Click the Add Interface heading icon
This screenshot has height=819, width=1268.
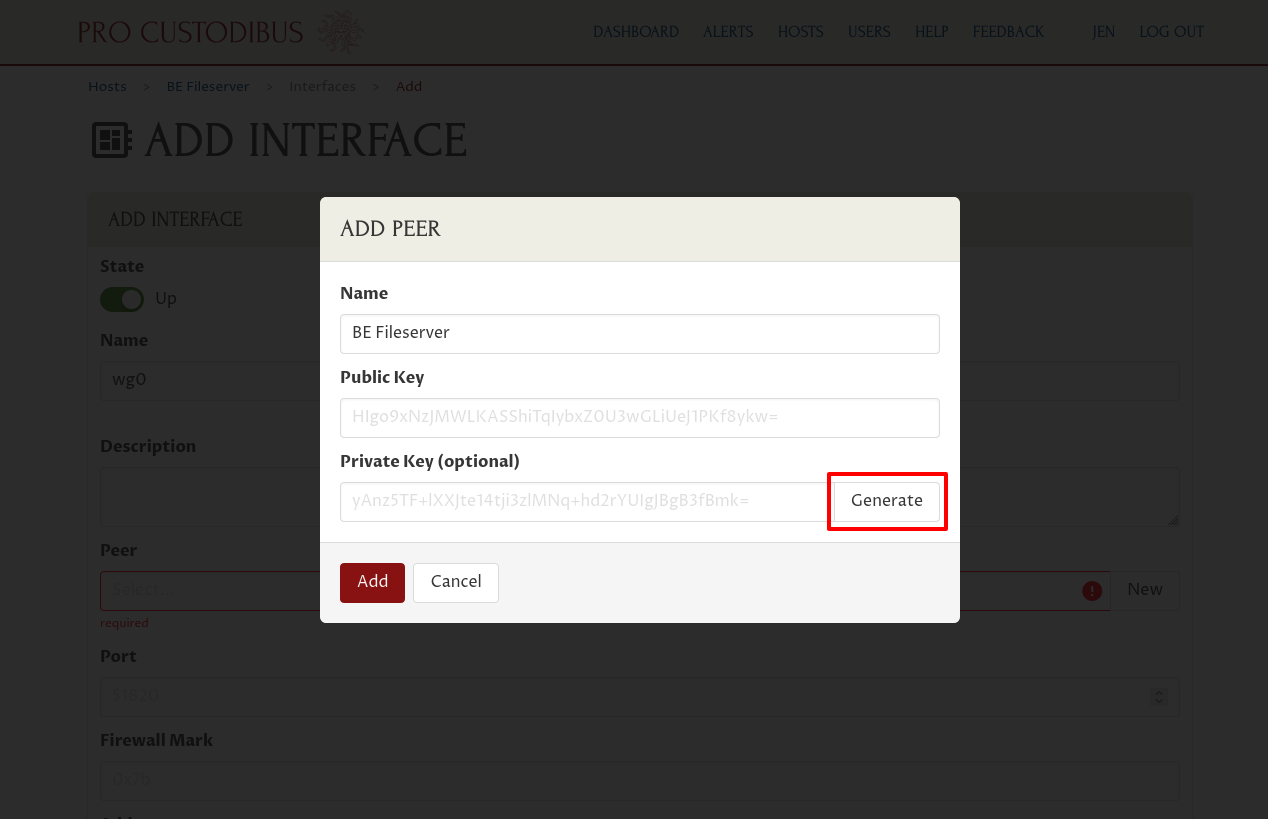point(112,141)
